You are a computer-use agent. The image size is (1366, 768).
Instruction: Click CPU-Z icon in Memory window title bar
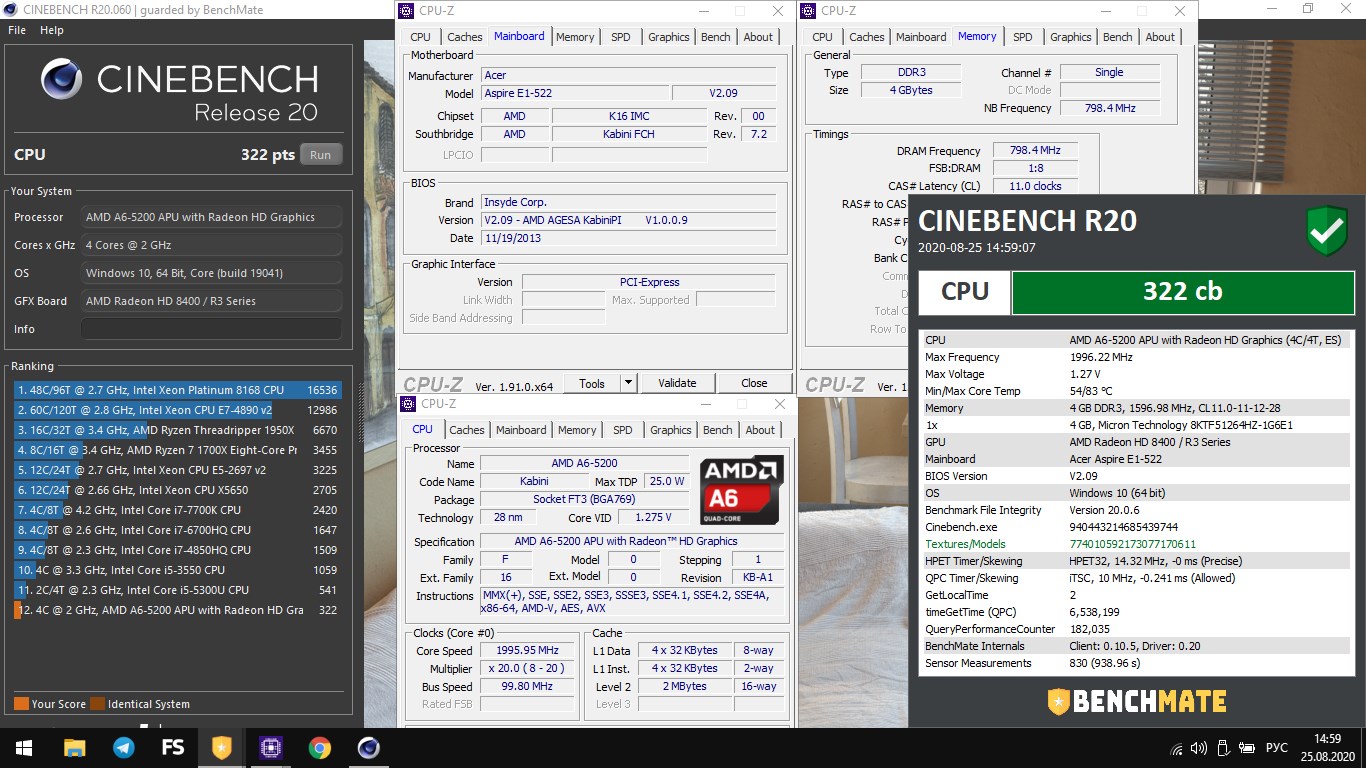point(807,11)
